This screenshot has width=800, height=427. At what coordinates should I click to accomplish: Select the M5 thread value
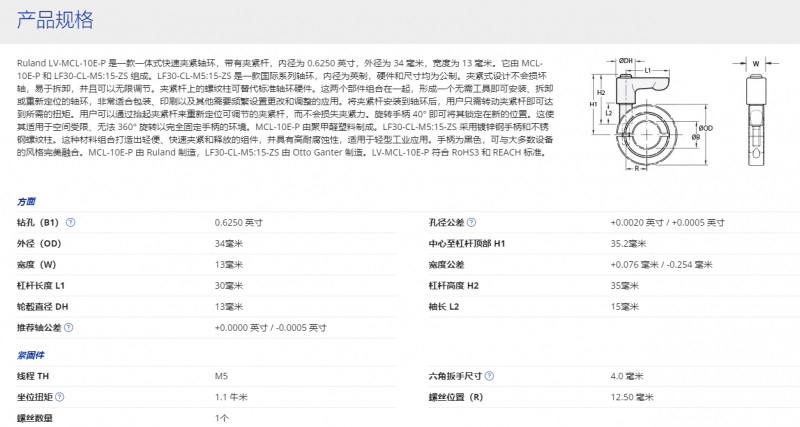click(221, 376)
